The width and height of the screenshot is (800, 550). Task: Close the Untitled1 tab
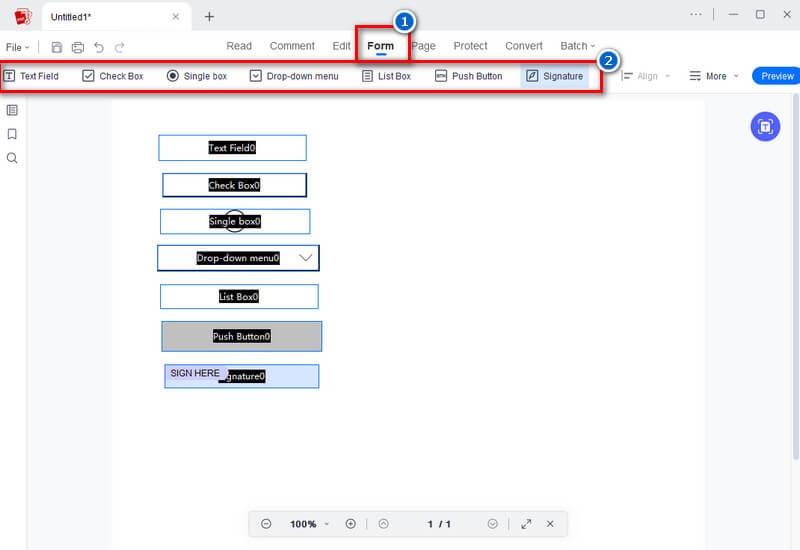(x=176, y=17)
